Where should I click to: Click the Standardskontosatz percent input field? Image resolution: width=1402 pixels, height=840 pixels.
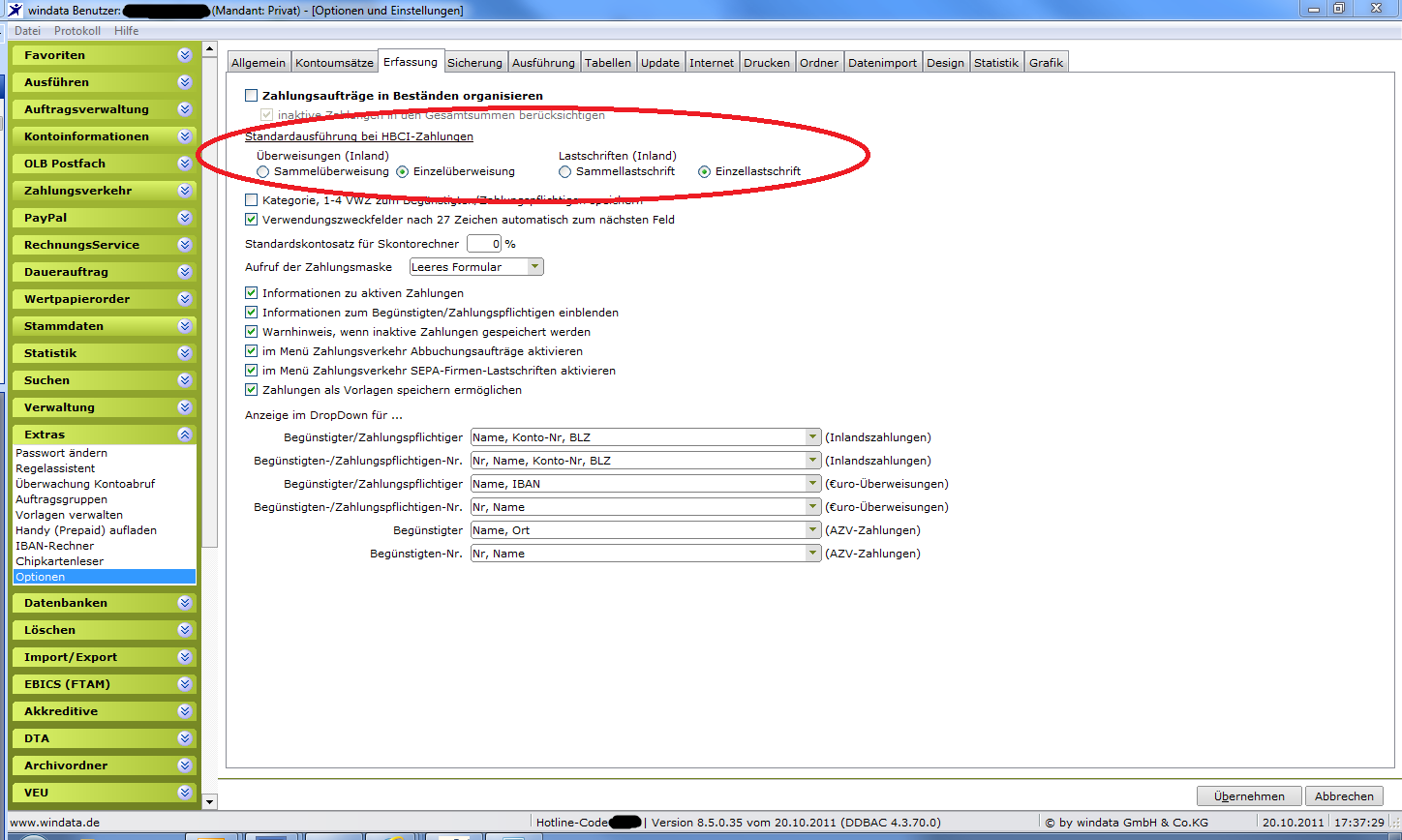pos(484,244)
